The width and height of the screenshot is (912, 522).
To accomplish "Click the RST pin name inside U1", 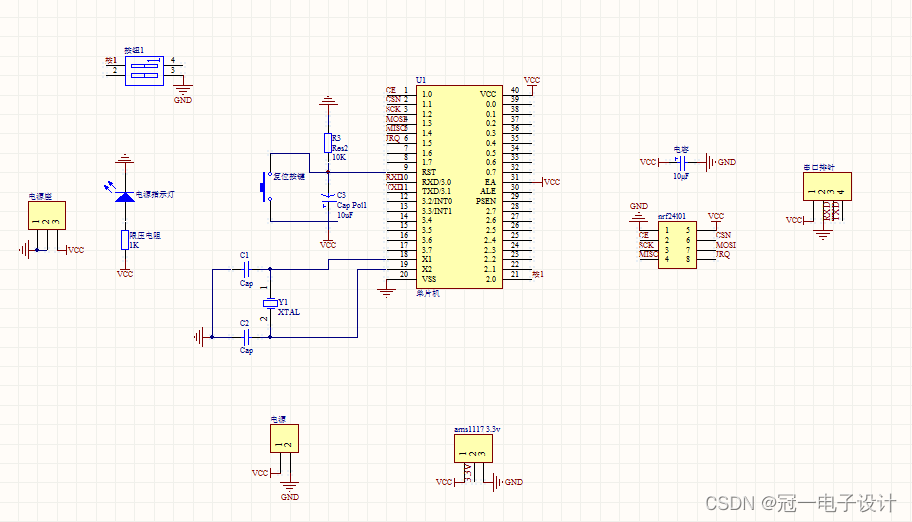I will (x=429, y=172).
